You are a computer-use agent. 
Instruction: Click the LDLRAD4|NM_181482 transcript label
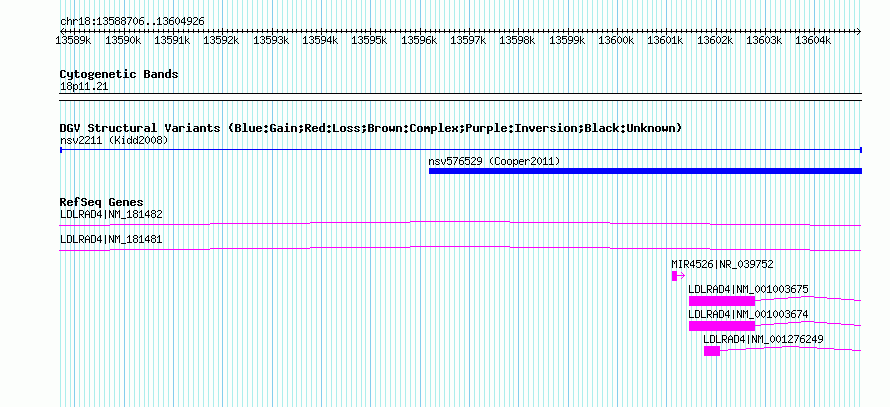[111, 215]
